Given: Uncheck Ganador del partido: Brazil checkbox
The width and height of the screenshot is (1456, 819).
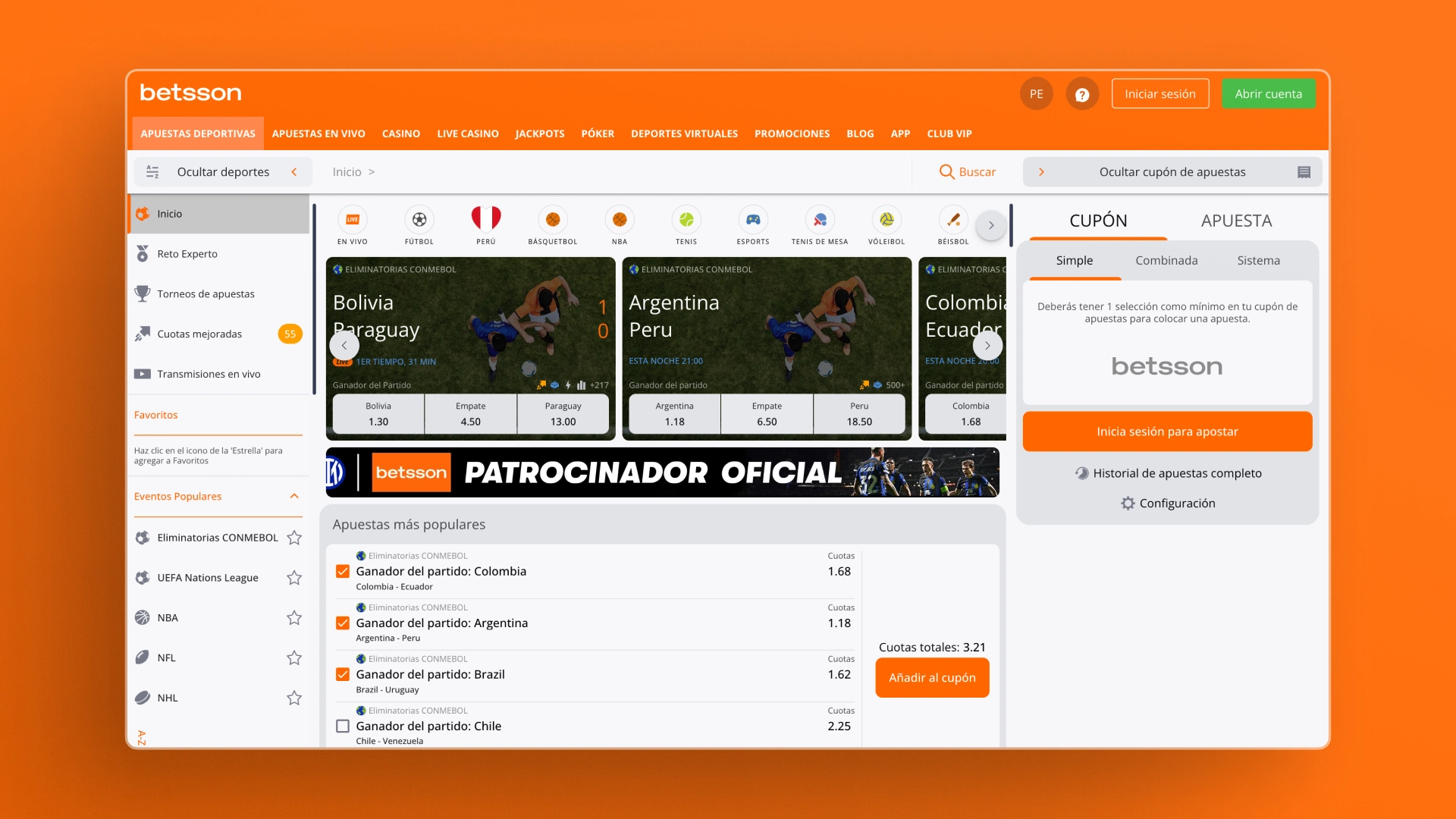Looking at the screenshot, I should point(343,675).
